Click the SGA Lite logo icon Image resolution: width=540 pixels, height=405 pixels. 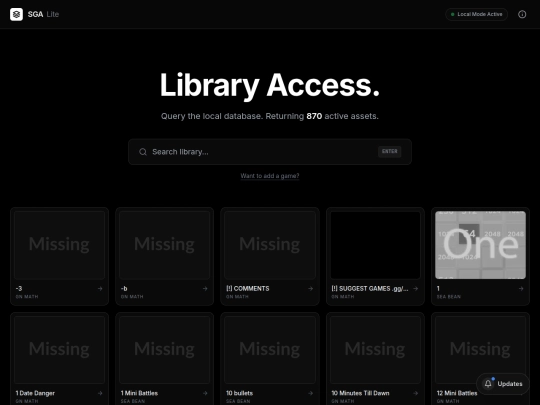click(16, 14)
